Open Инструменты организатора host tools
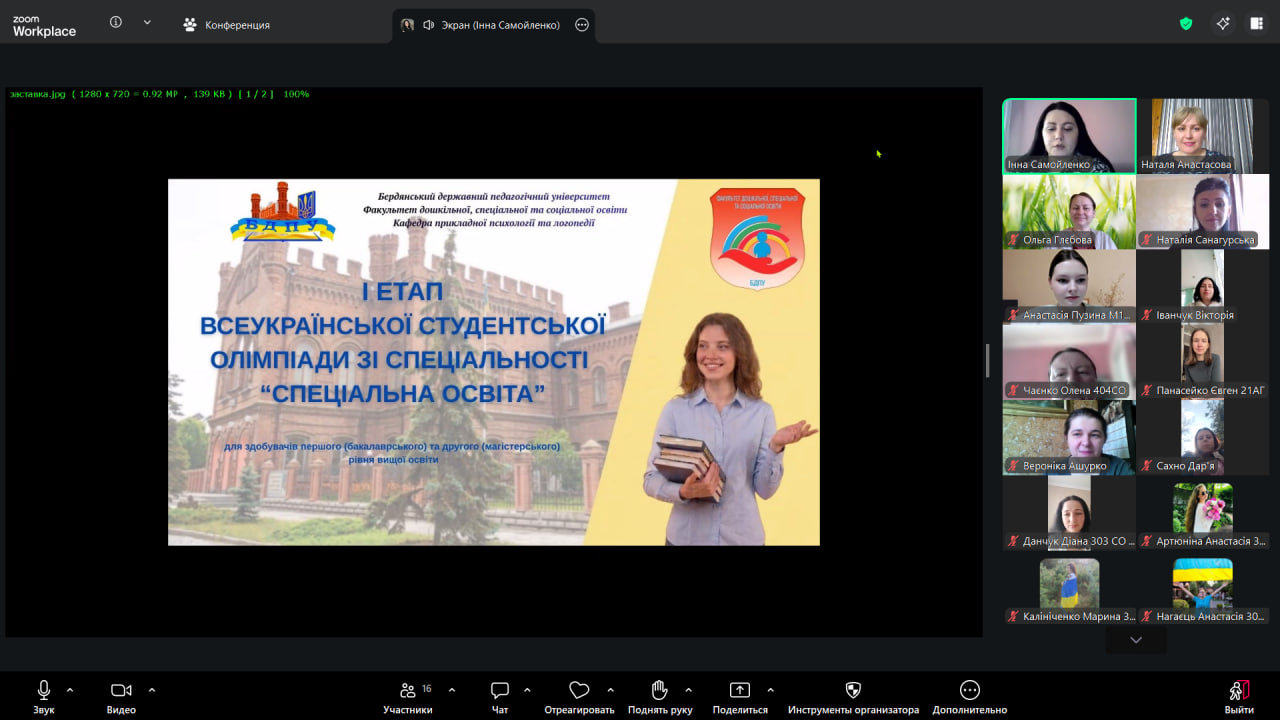Image resolution: width=1280 pixels, height=720 pixels. 853,696
